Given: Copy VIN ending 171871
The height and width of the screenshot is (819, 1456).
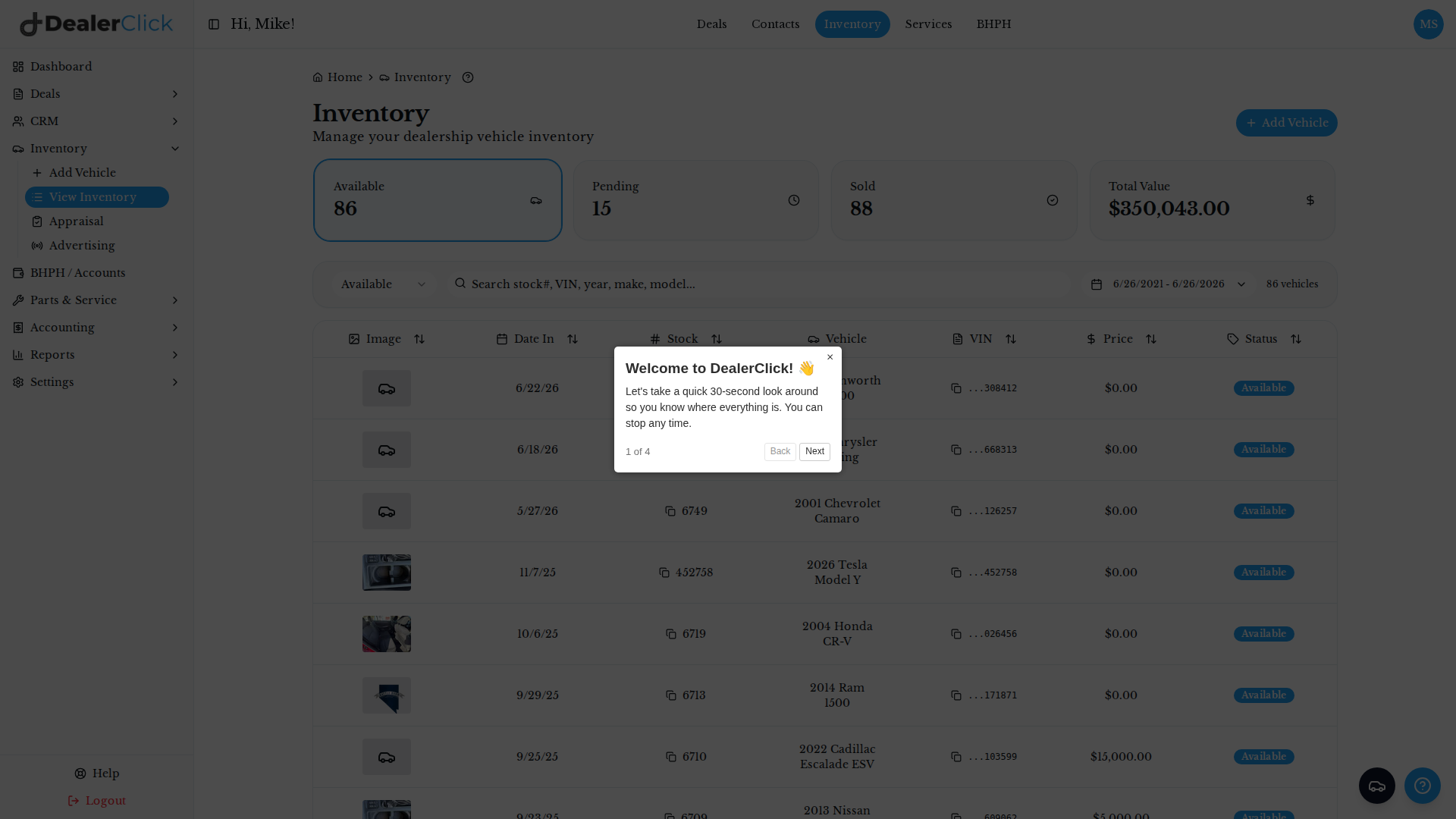Looking at the screenshot, I should coord(956,695).
